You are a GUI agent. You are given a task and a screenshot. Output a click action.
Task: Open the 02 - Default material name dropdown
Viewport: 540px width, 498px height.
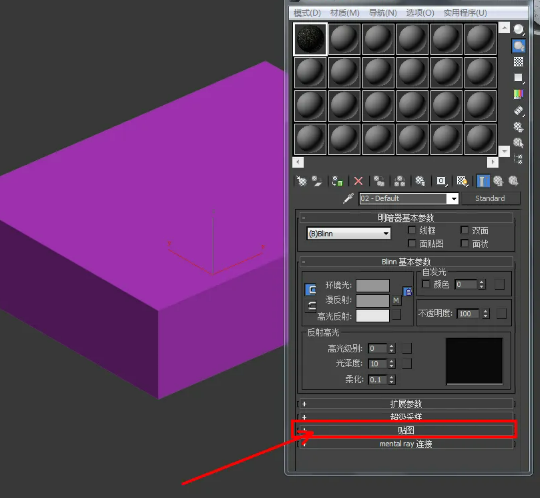(x=454, y=199)
